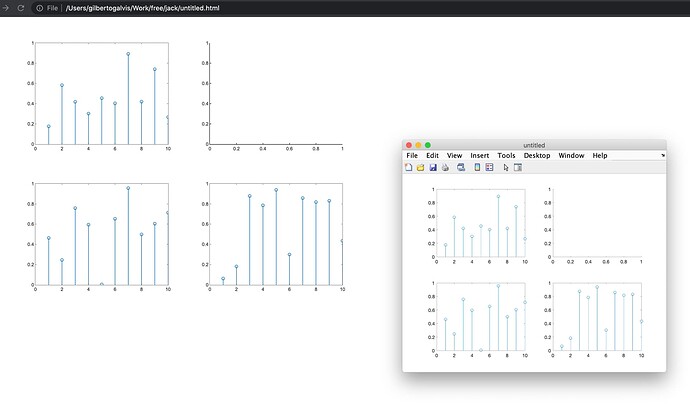This screenshot has height=417, width=690.
Task: Click the New Figure icon in MATLAB toolbar
Action: (x=408, y=167)
